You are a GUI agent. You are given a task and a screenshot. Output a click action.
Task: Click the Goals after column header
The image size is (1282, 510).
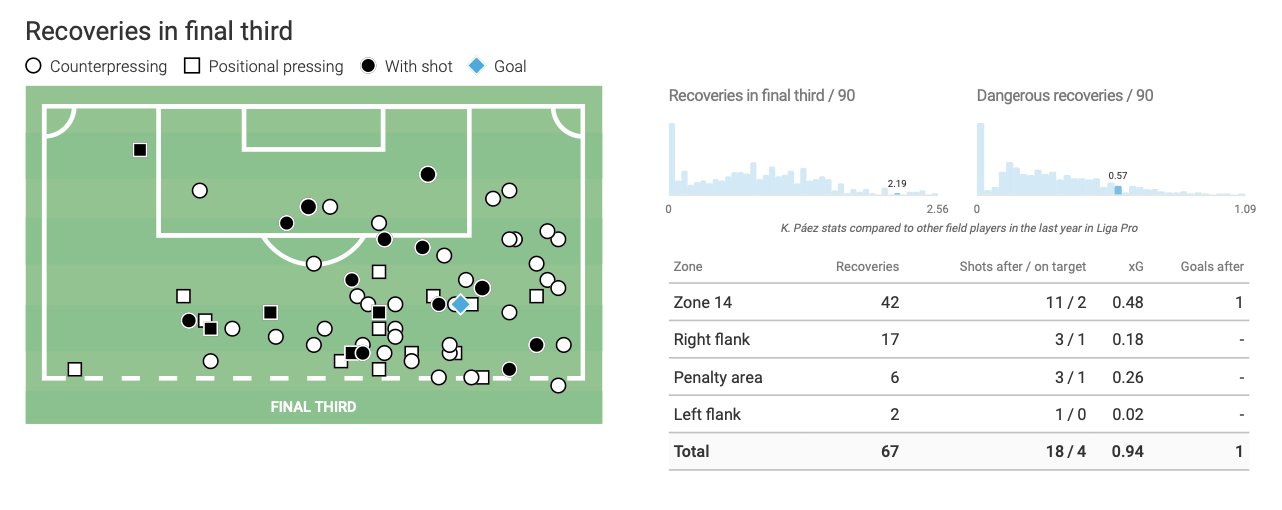(x=1212, y=267)
